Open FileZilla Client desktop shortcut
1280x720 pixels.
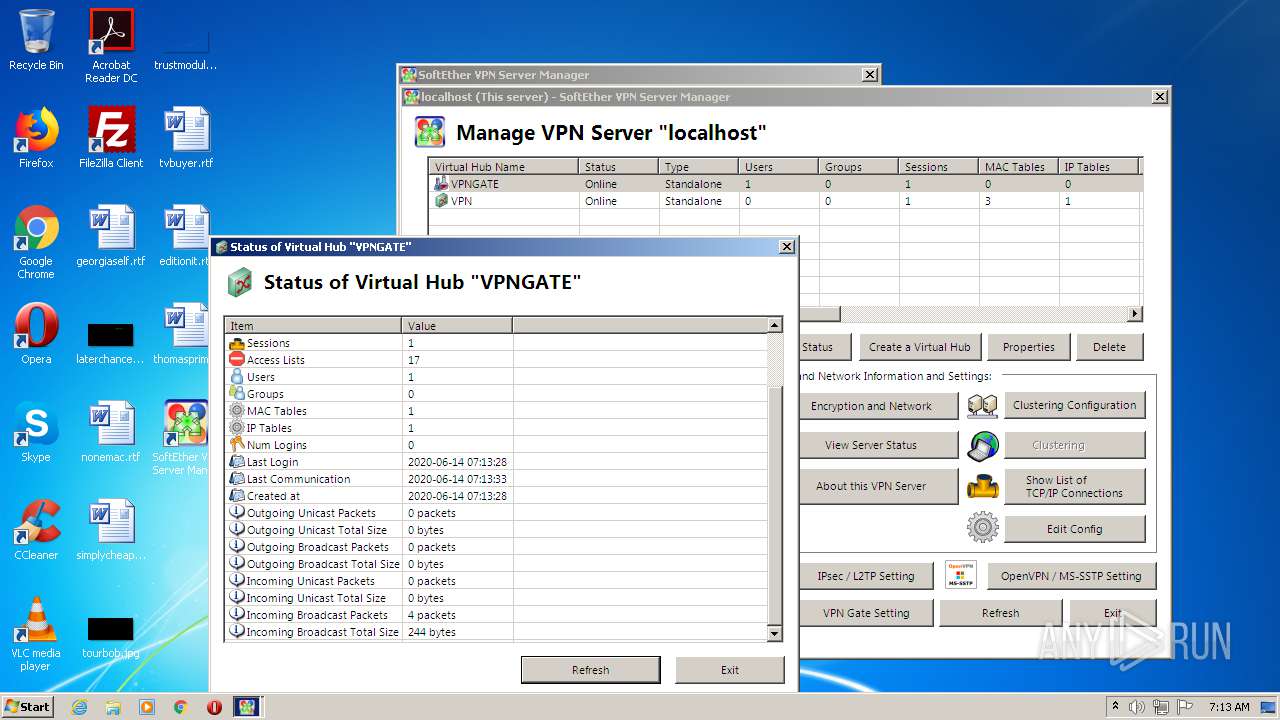(x=111, y=138)
